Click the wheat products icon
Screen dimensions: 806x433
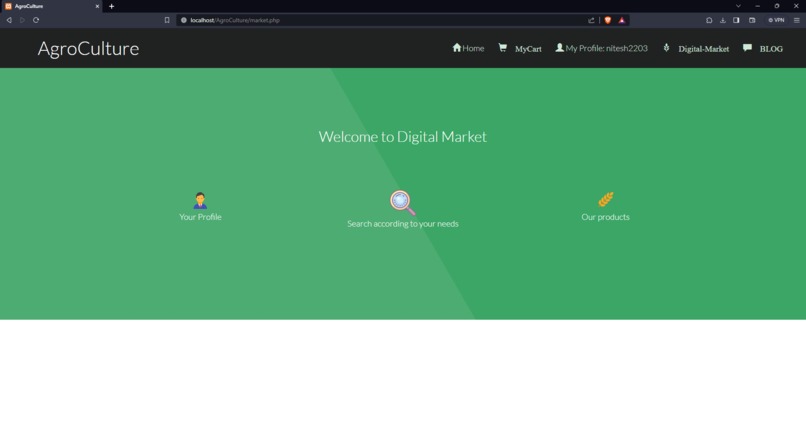[606, 199]
